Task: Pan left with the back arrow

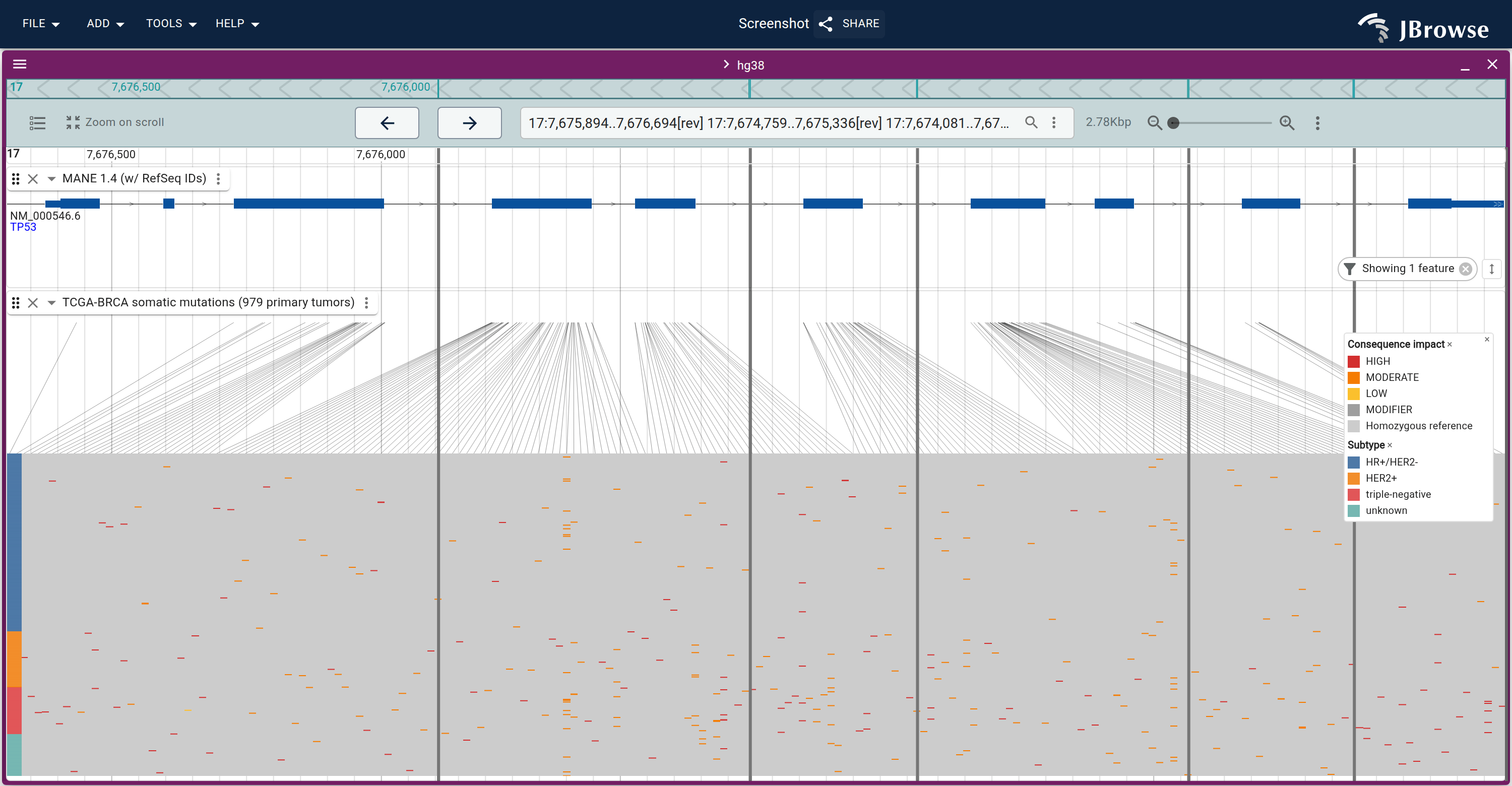Action: 387,122
